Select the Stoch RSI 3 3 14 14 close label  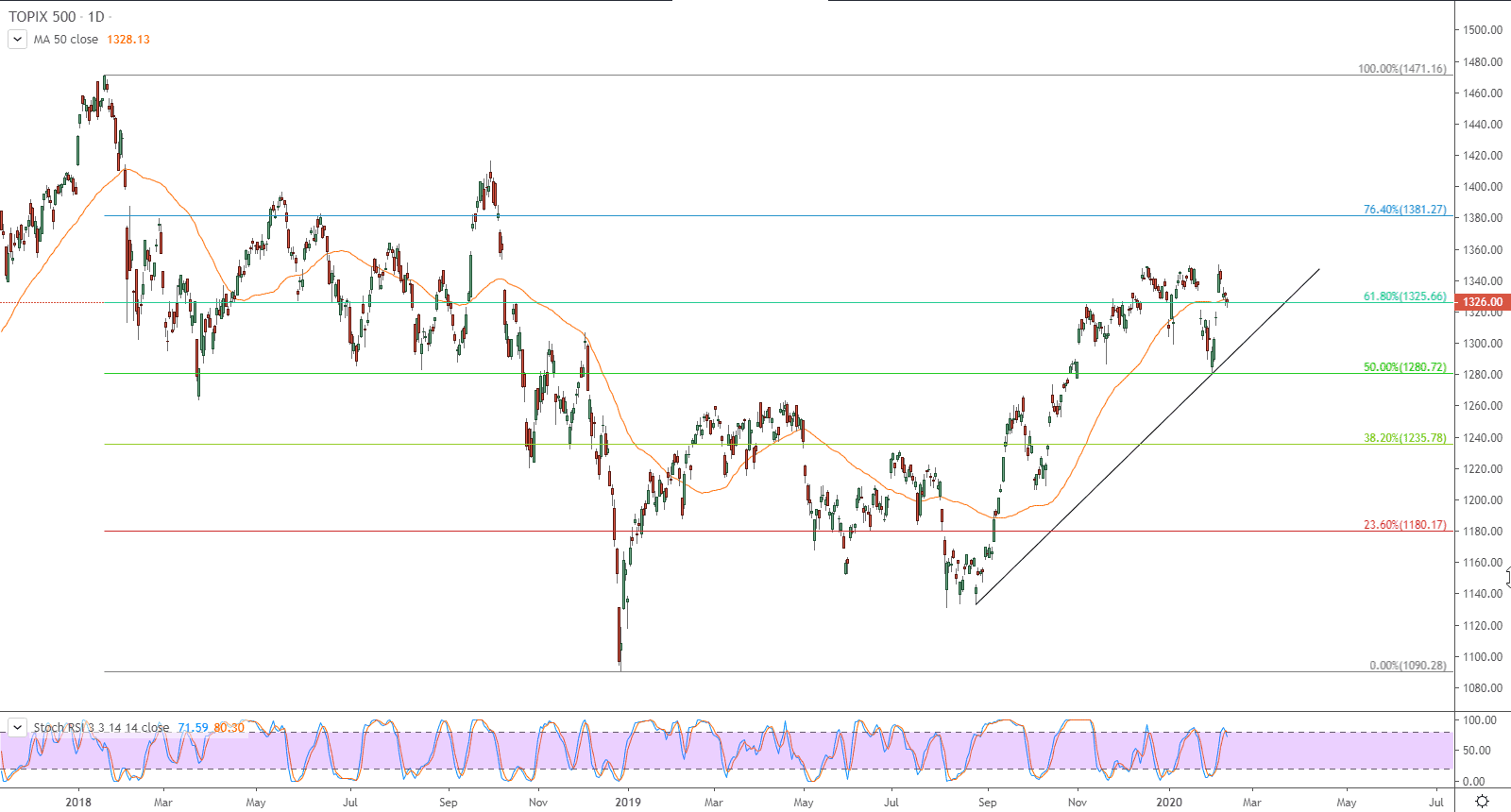point(102,727)
